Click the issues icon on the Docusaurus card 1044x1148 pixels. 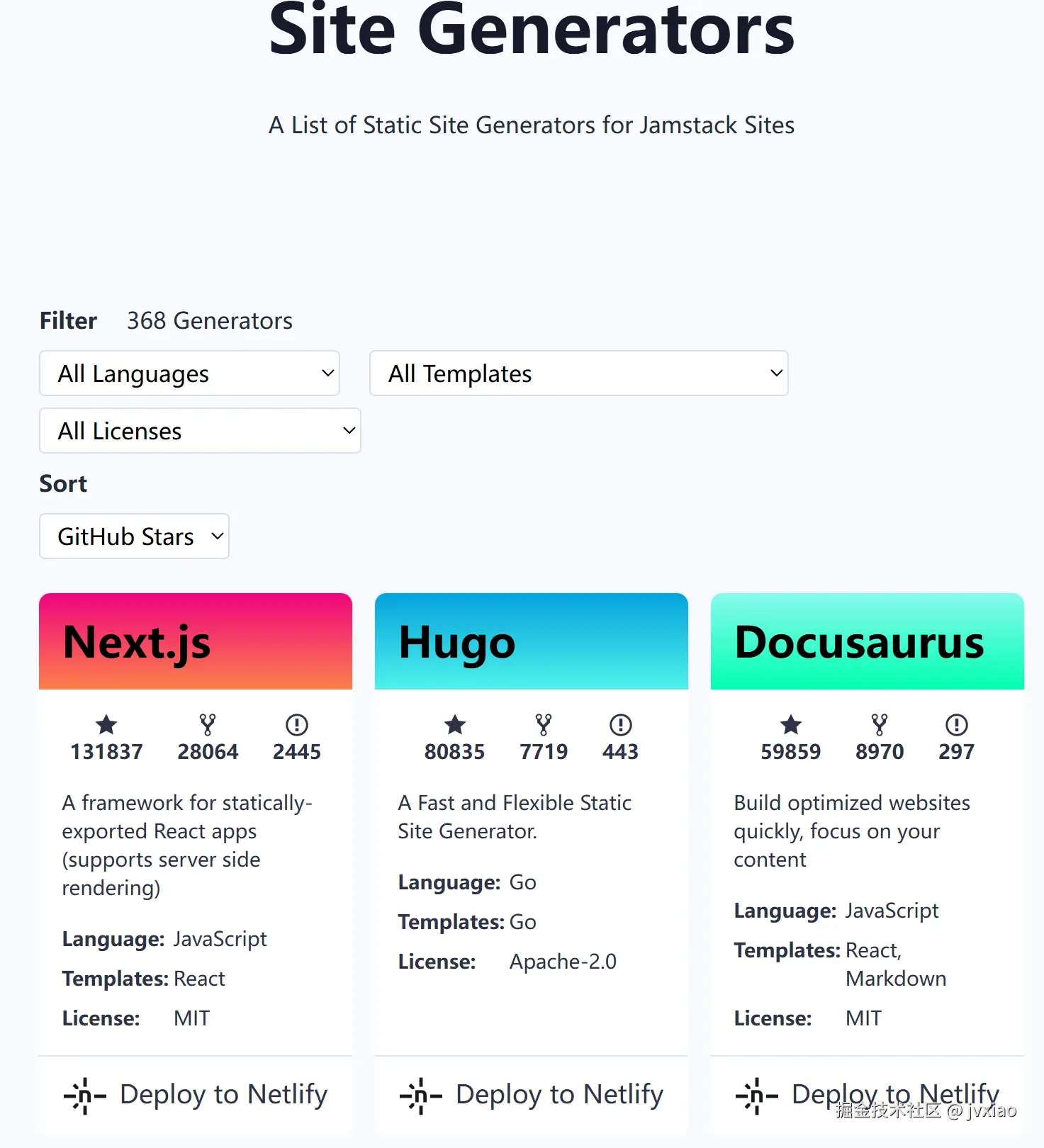click(956, 724)
